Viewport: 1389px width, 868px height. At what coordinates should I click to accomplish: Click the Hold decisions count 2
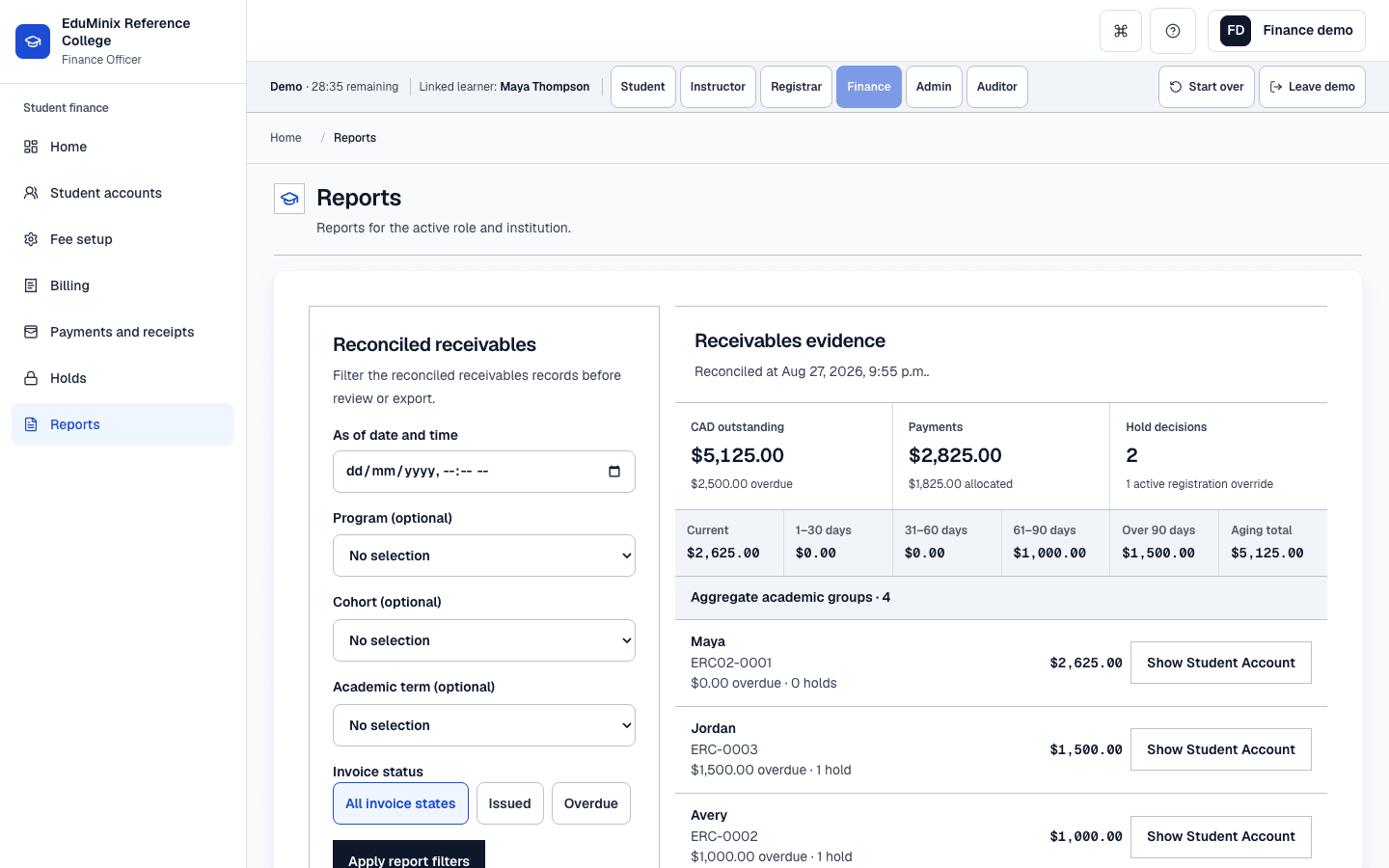(x=1131, y=455)
